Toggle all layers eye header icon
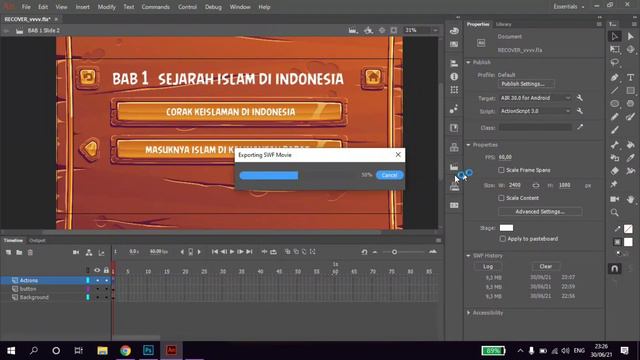The image size is (640, 360). click(x=97, y=270)
